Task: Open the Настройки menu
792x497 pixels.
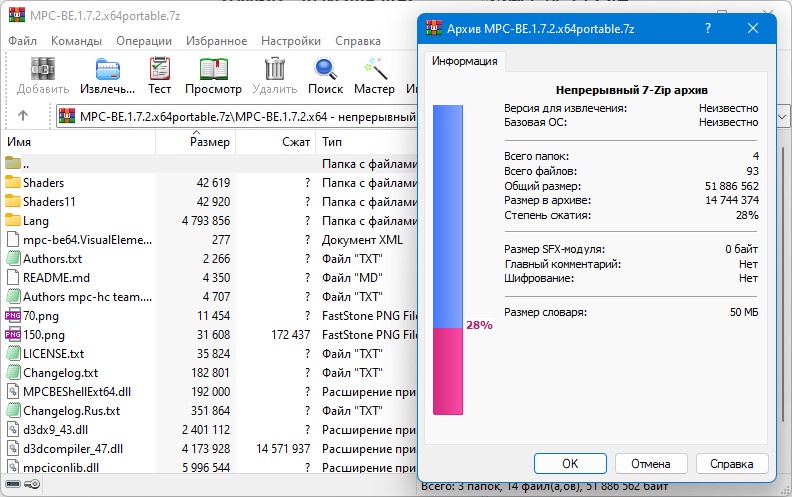Action: click(x=291, y=41)
